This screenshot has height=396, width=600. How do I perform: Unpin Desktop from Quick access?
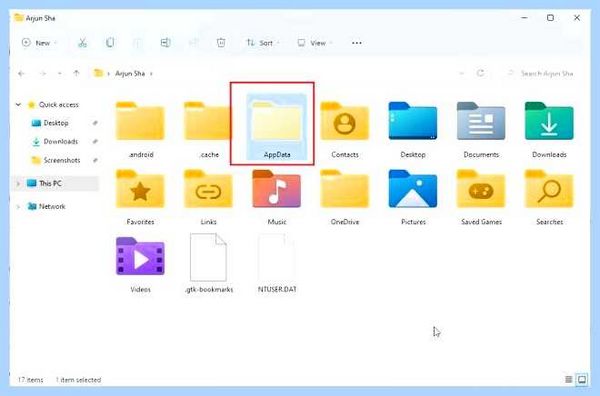pyautogui.click(x=95, y=123)
